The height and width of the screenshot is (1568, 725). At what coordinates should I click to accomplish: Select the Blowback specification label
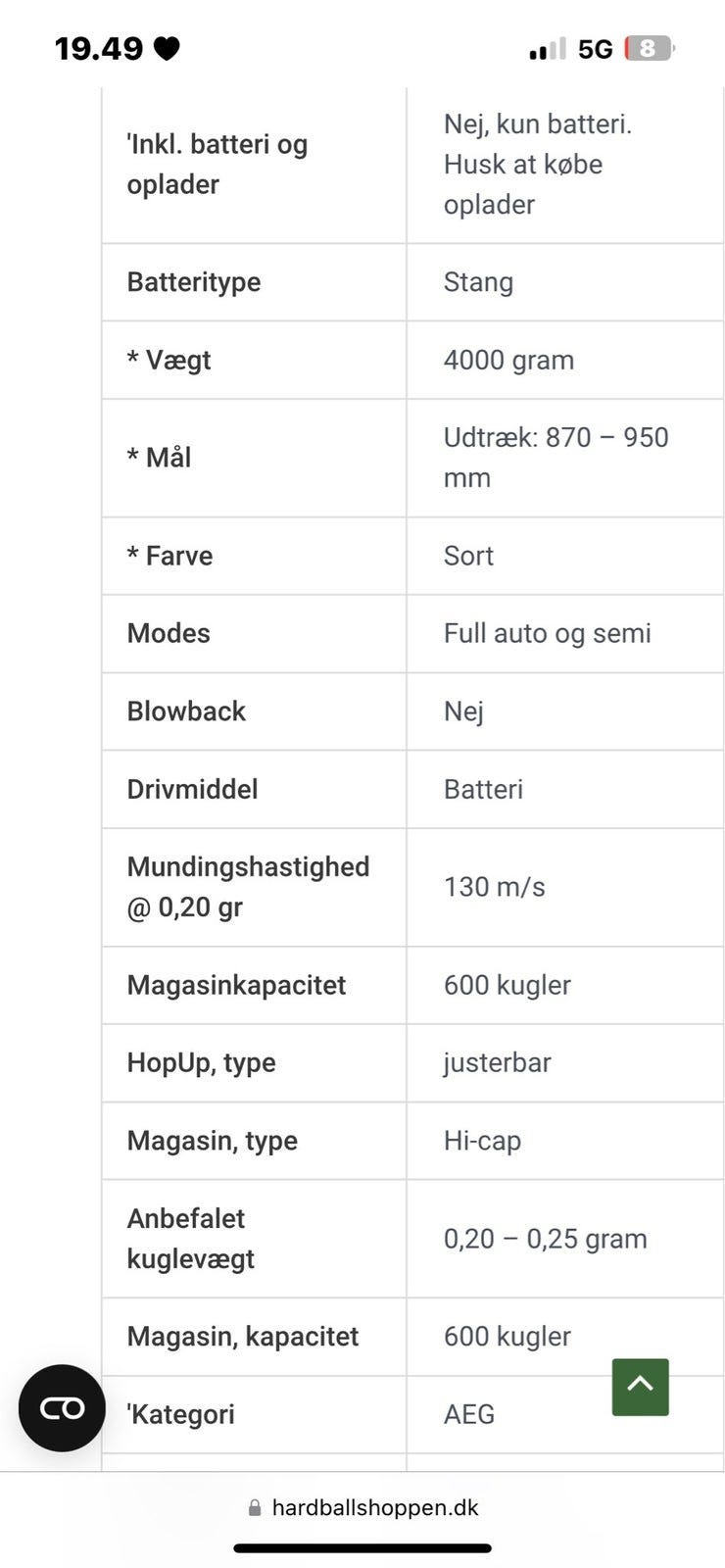pyautogui.click(x=186, y=710)
